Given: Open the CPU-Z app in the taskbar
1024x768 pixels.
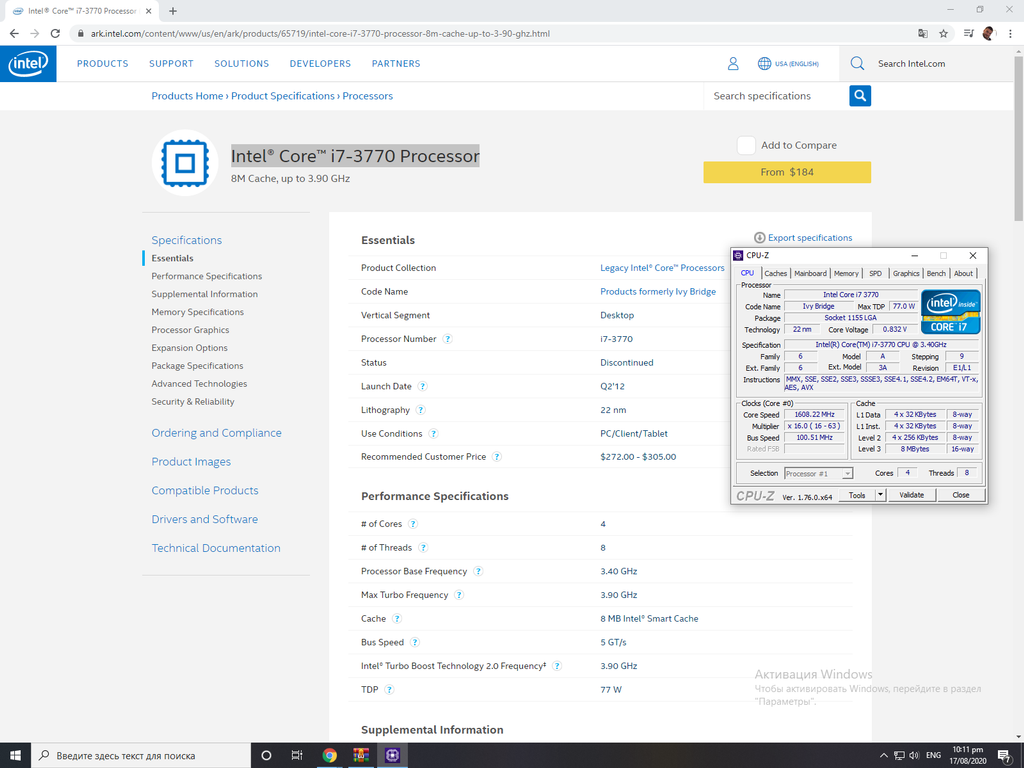Looking at the screenshot, I should coord(392,755).
